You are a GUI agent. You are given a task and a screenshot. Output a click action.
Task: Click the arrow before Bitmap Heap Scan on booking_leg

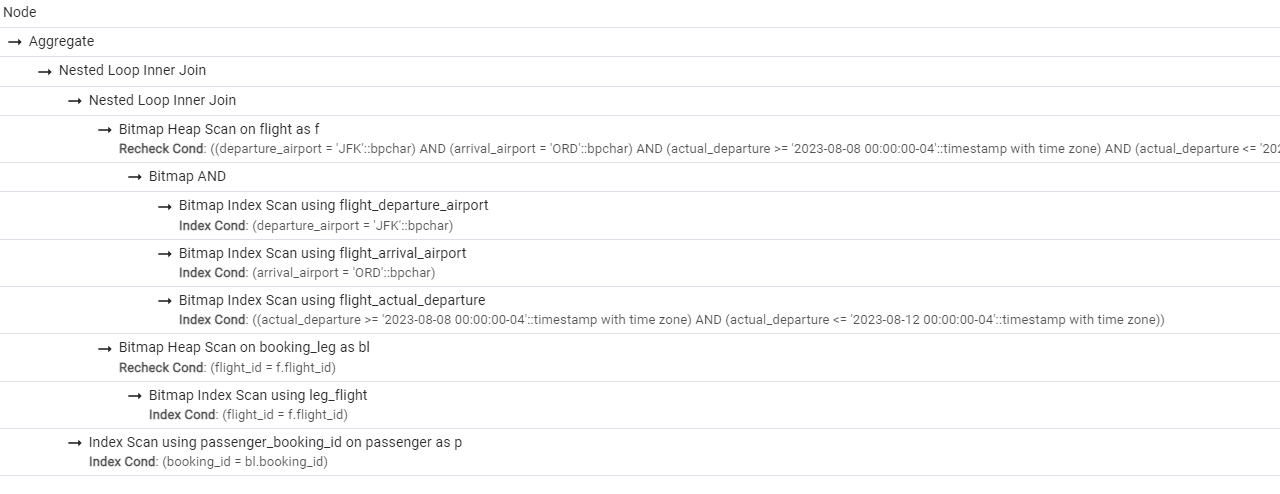(x=104, y=348)
